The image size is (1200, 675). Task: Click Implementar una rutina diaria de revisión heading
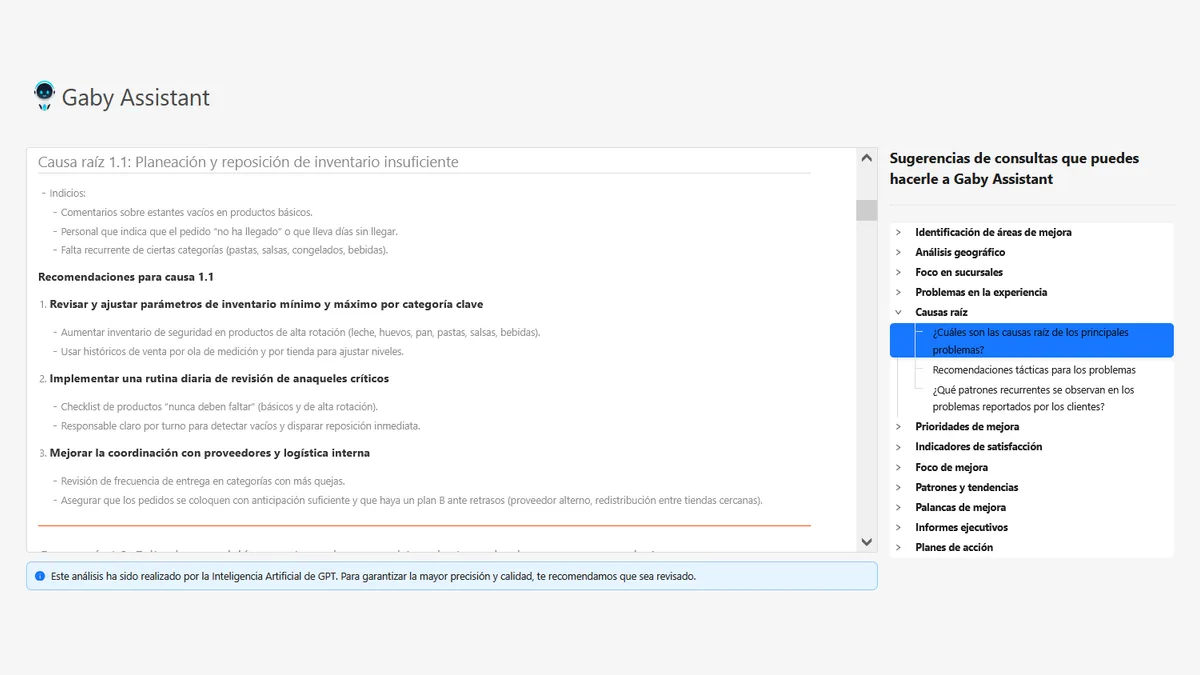[x=219, y=379]
